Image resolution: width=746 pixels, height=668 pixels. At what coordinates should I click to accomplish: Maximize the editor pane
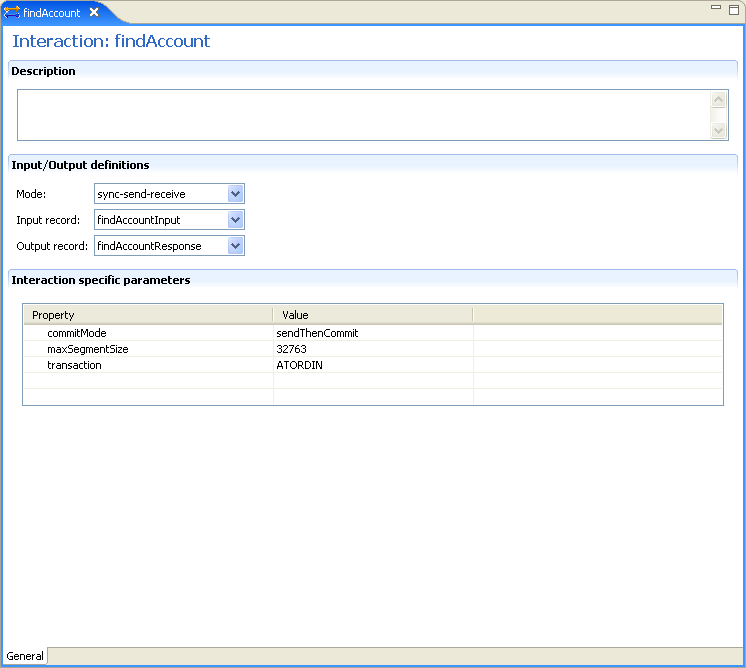[x=734, y=10]
